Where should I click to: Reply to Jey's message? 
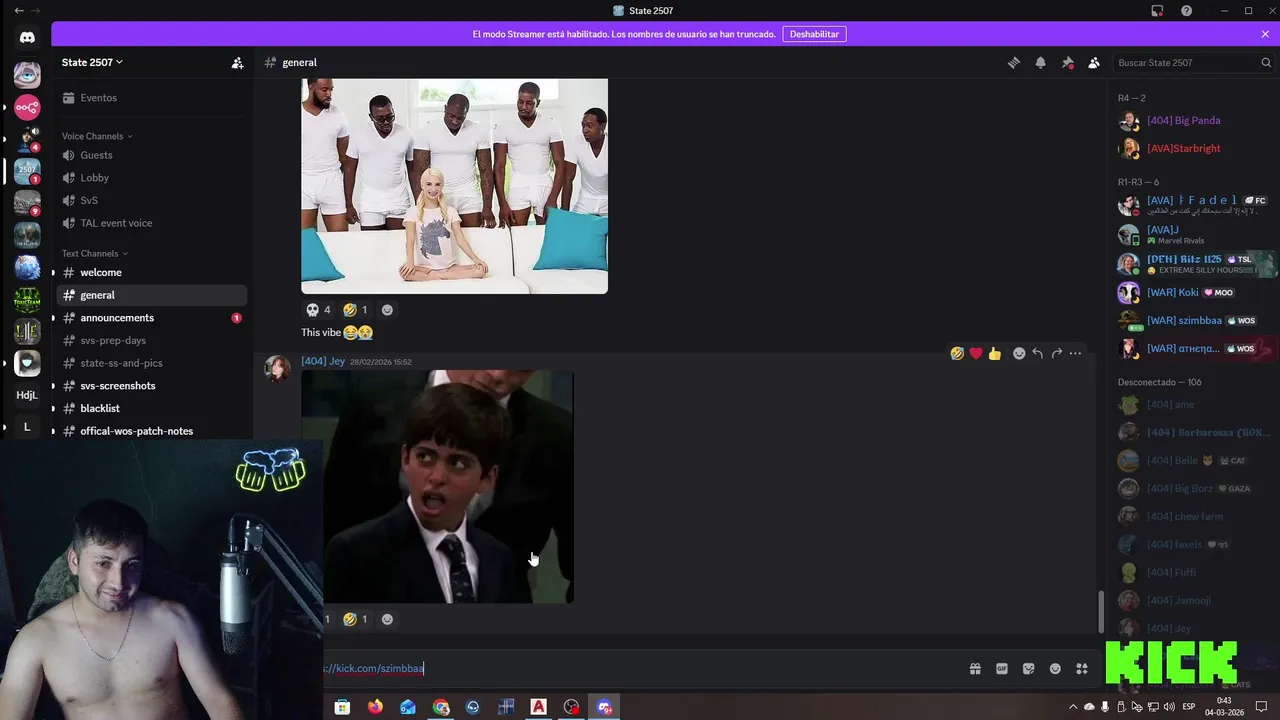point(1037,353)
